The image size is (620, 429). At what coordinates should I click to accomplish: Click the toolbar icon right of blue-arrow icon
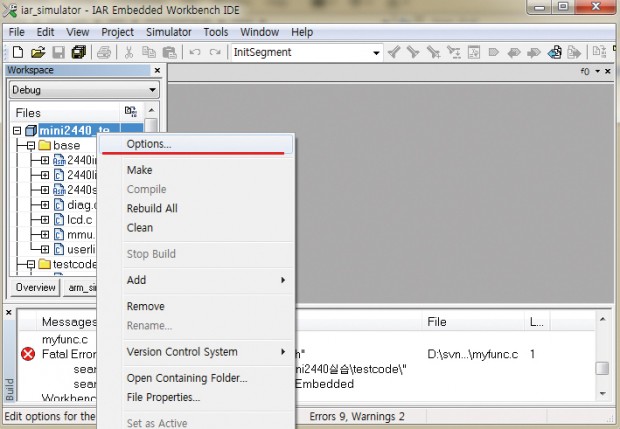point(574,52)
